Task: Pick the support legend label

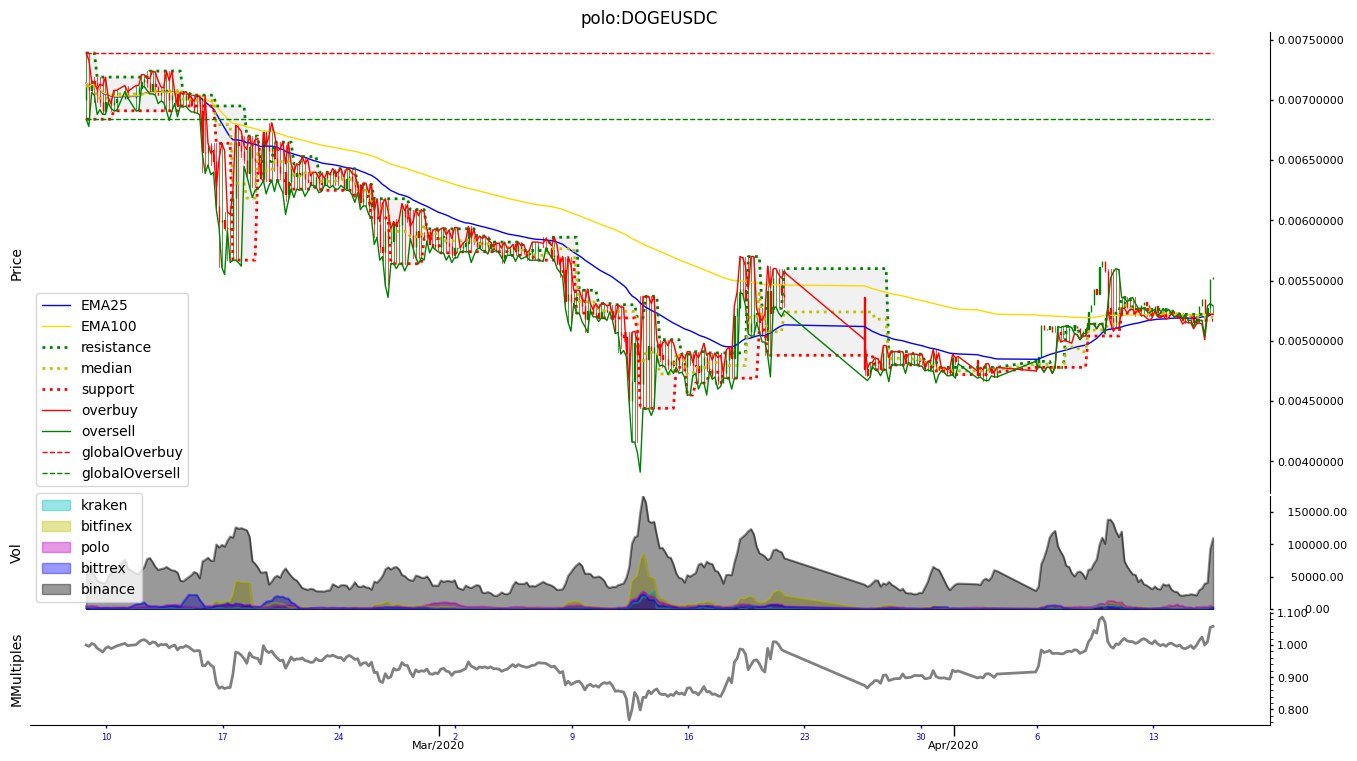Action: pos(108,389)
